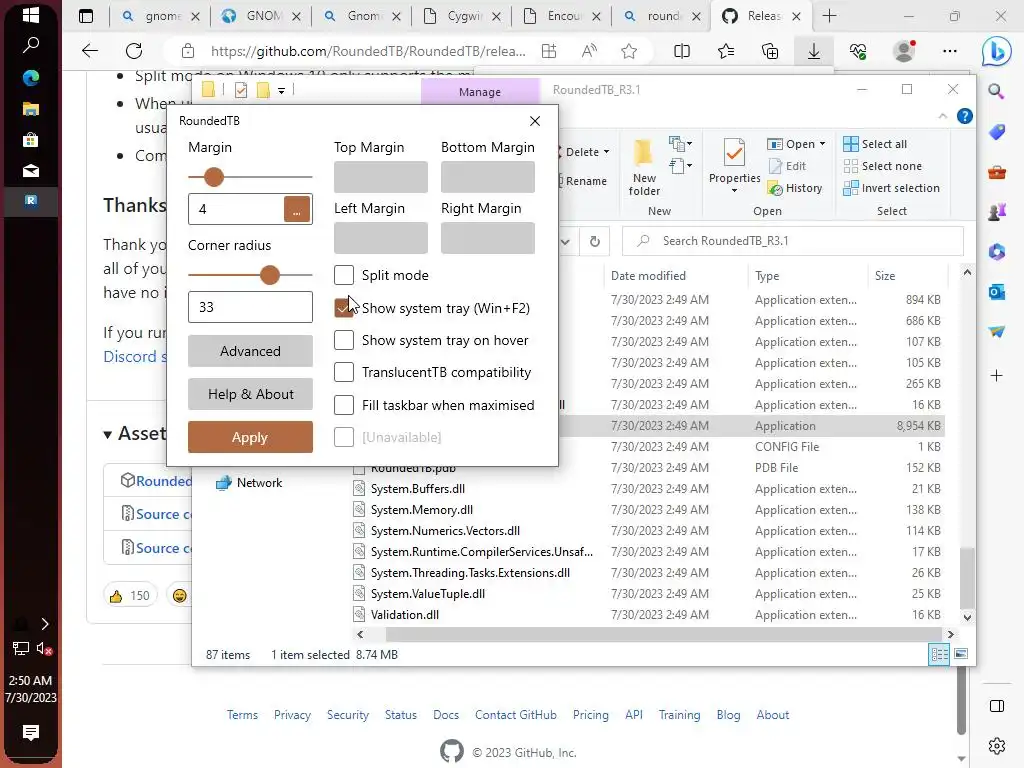Launch Microsoft Edge from taskbar
This screenshot has height=768, width=1024.
coord(31,77)
